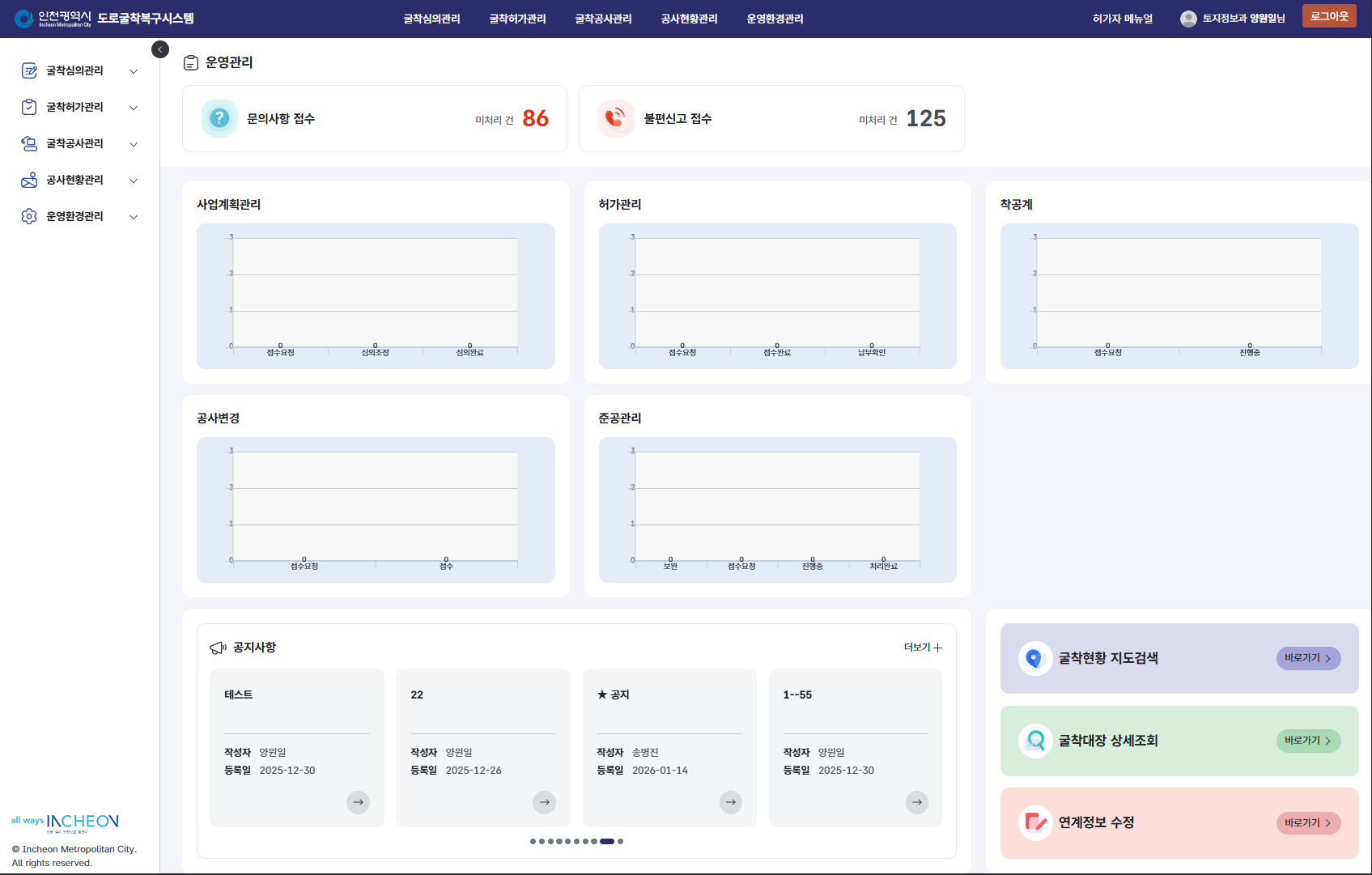Screen dimensions: 1372x875
Task: Open 굴착허가관리 in top navigation
Action: 517,19
